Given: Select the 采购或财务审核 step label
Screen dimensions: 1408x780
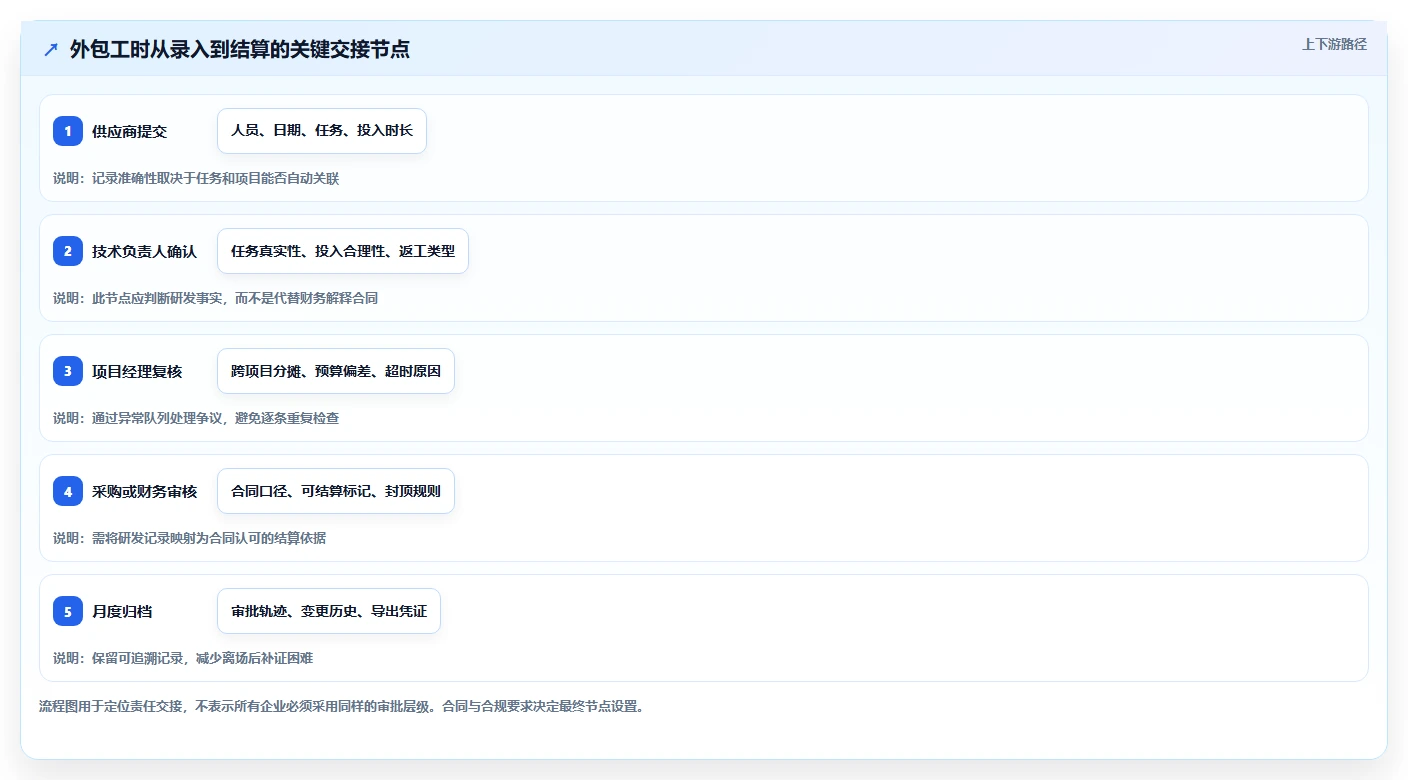Looking at the screenshot, I should (x=145, y=491).
